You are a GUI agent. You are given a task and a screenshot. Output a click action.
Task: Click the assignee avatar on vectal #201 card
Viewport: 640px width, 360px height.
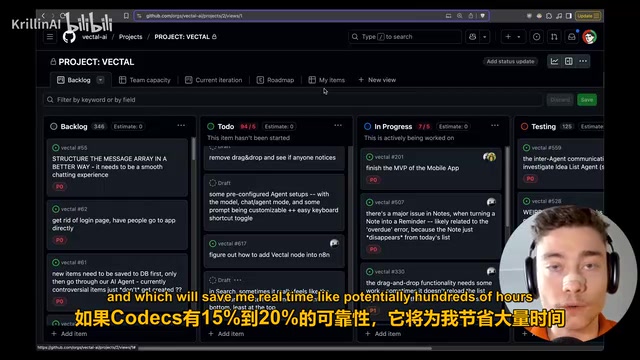click(489, 157)
